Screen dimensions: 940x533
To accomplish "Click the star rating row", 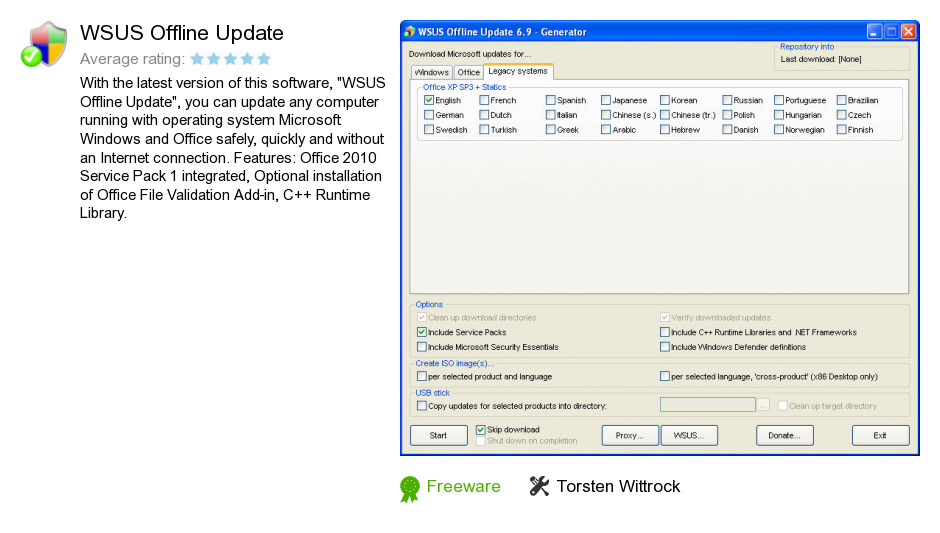I will 231,59.
